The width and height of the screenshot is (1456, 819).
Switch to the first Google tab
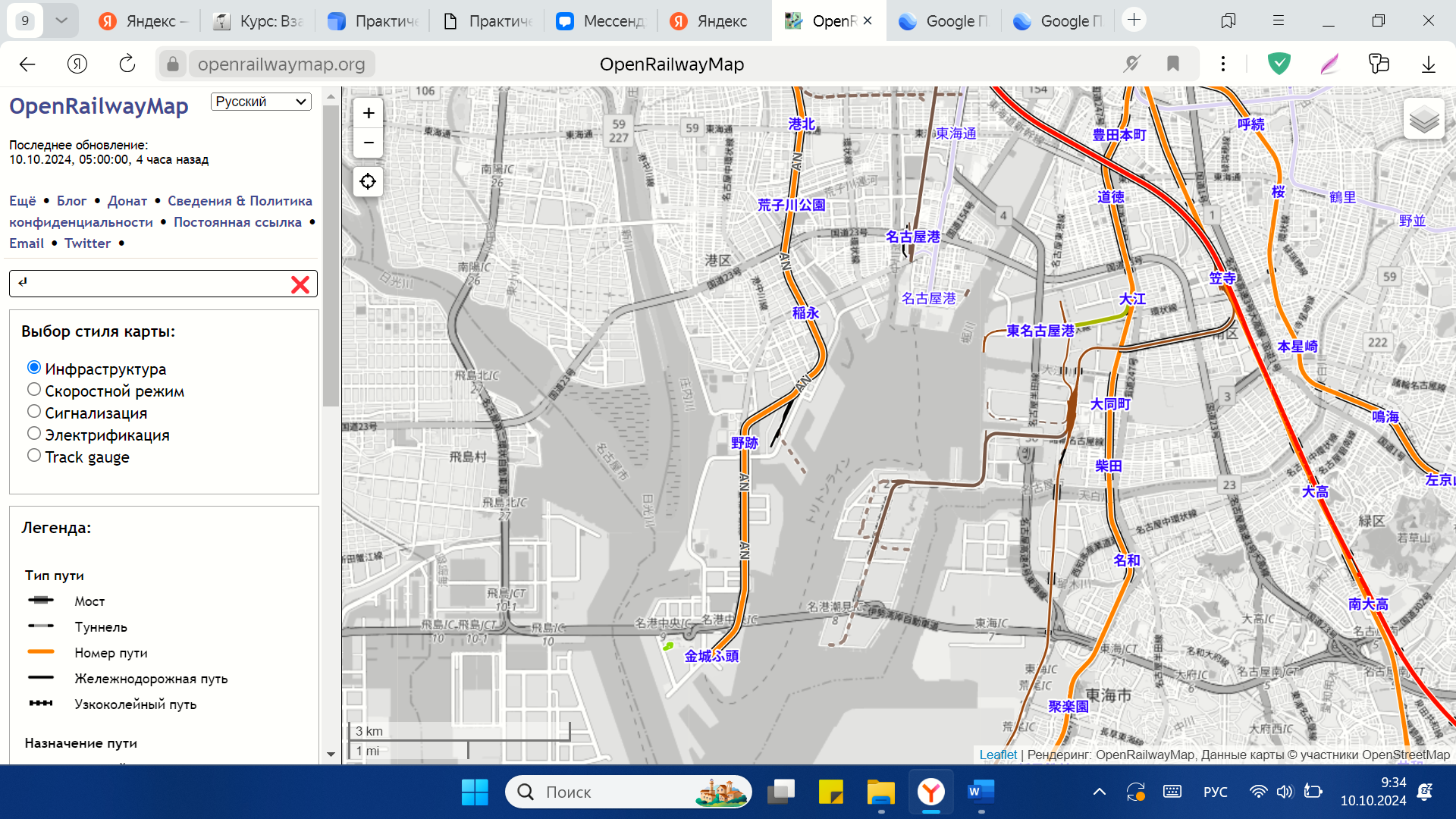tap(943, 21)
